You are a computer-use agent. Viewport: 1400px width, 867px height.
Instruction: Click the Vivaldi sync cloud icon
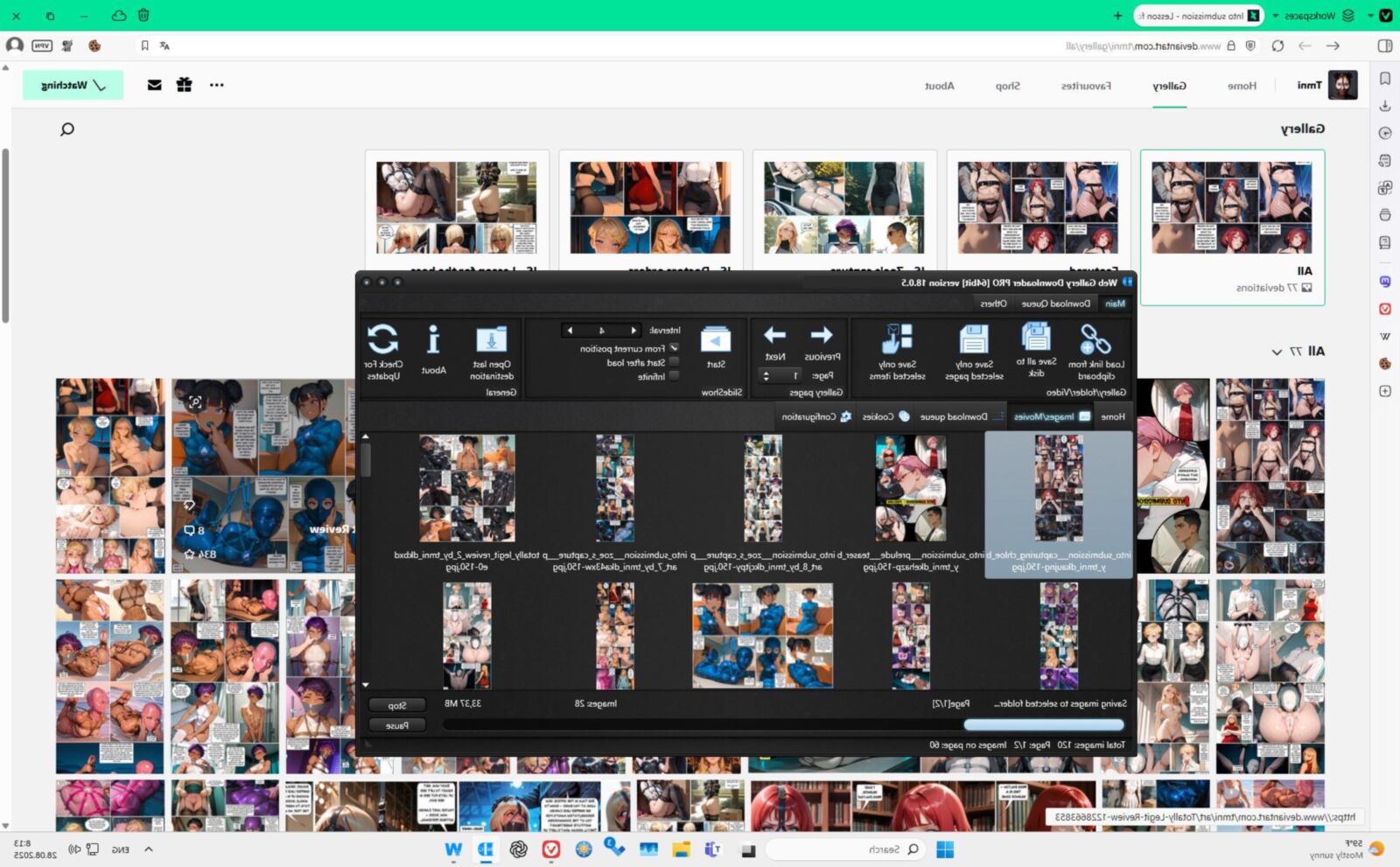[x=119, y=15]
